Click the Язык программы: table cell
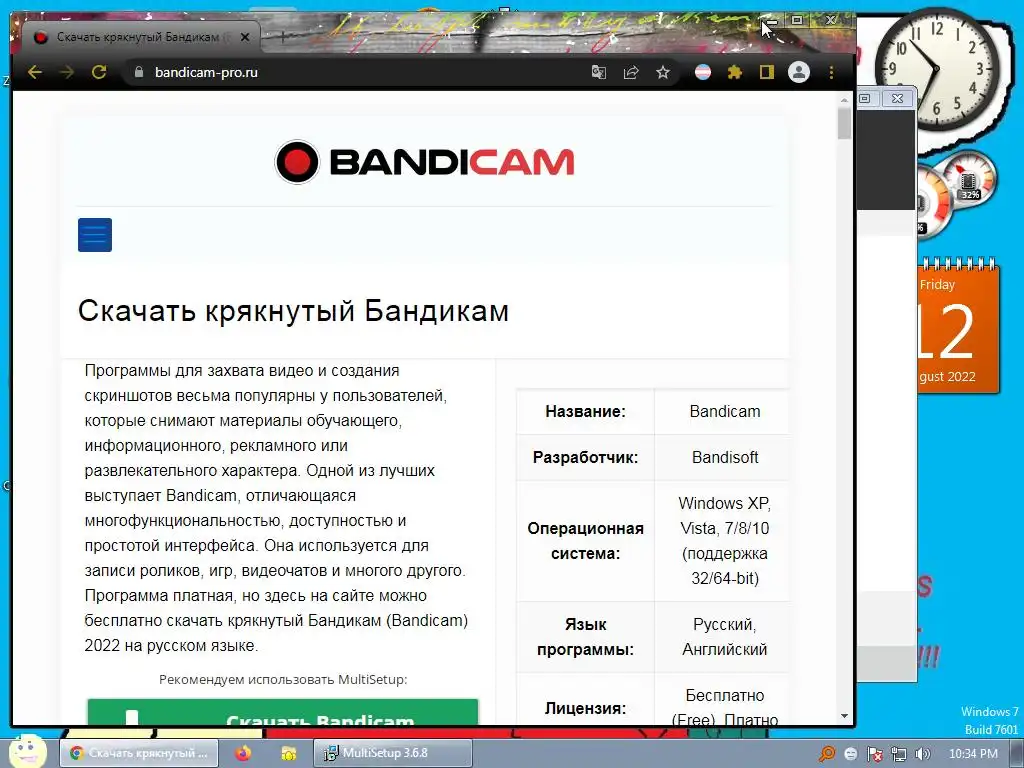The height and width of the screenshot is (768, 1024). tap(585, 637)
